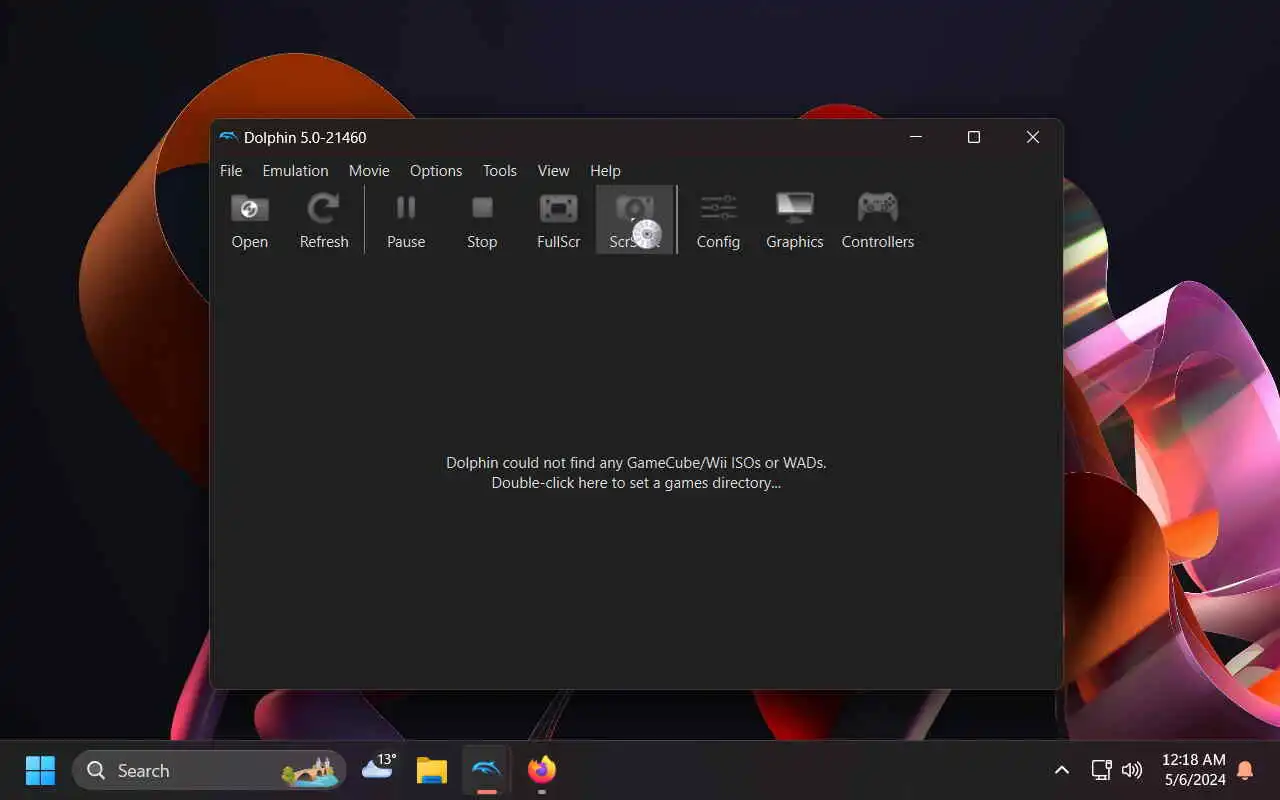Click the Open disc toolbar icon

pos(250,220)
